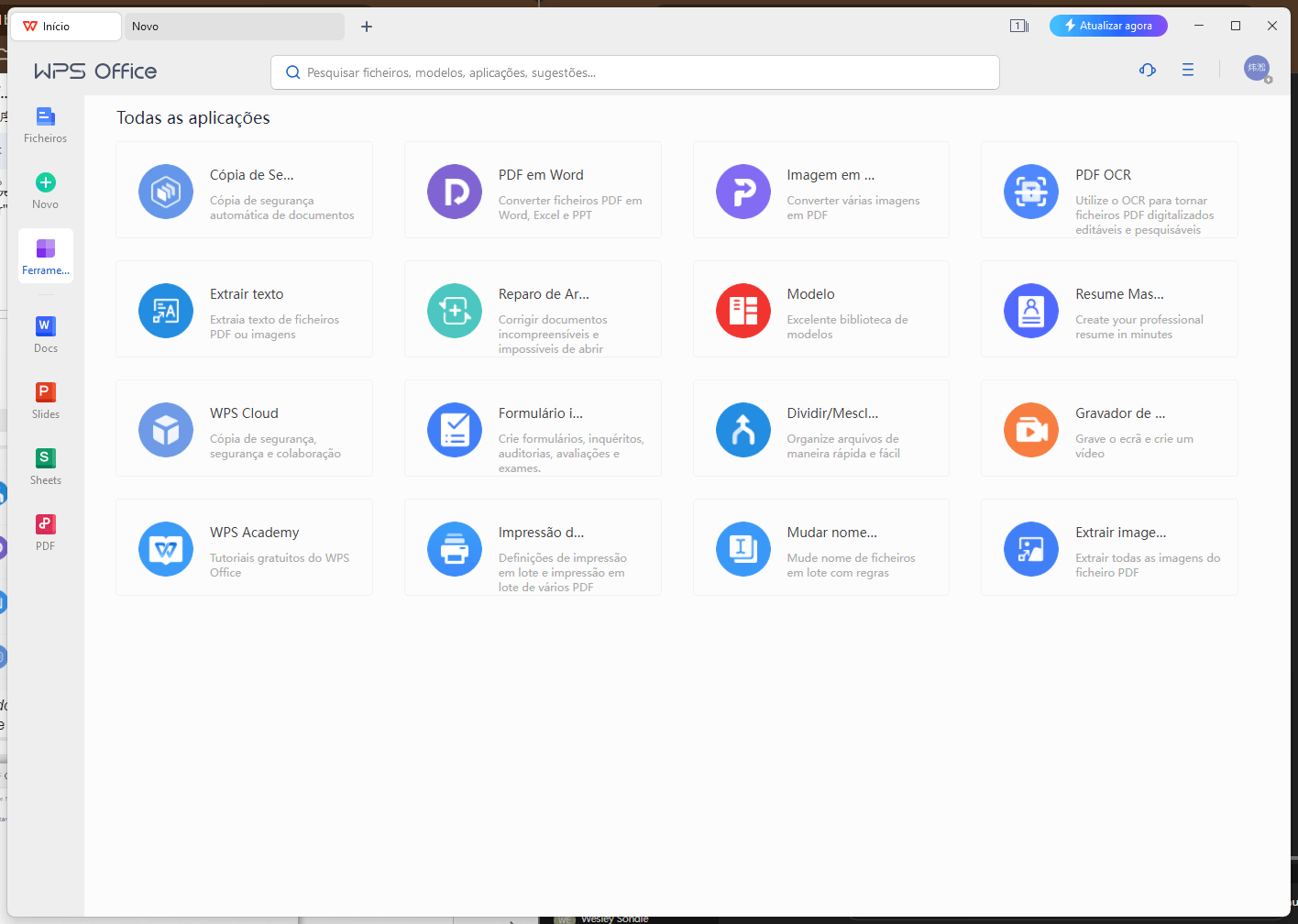
Task: Open PDF from the sidebar
Action: [46, 533]
